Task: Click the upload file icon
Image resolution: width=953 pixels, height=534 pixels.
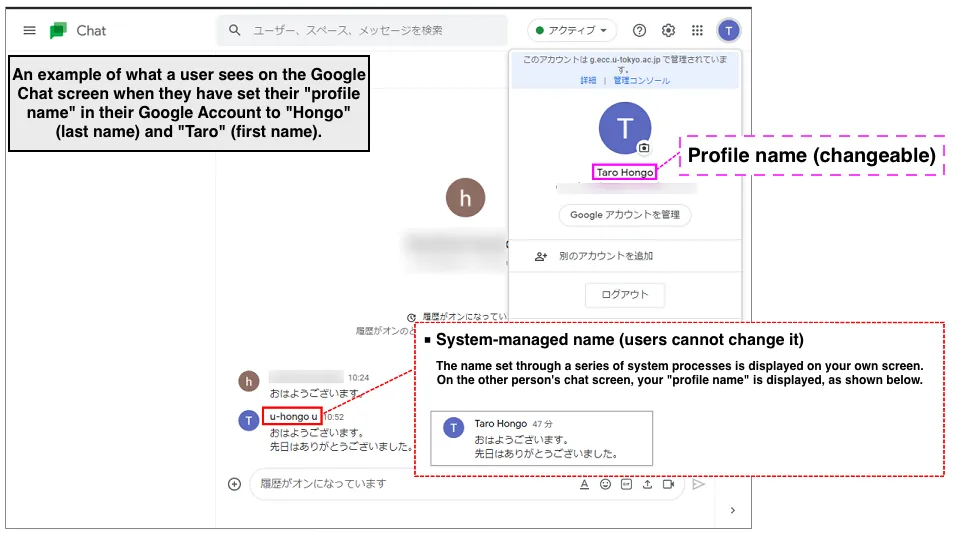Action: 647,484
